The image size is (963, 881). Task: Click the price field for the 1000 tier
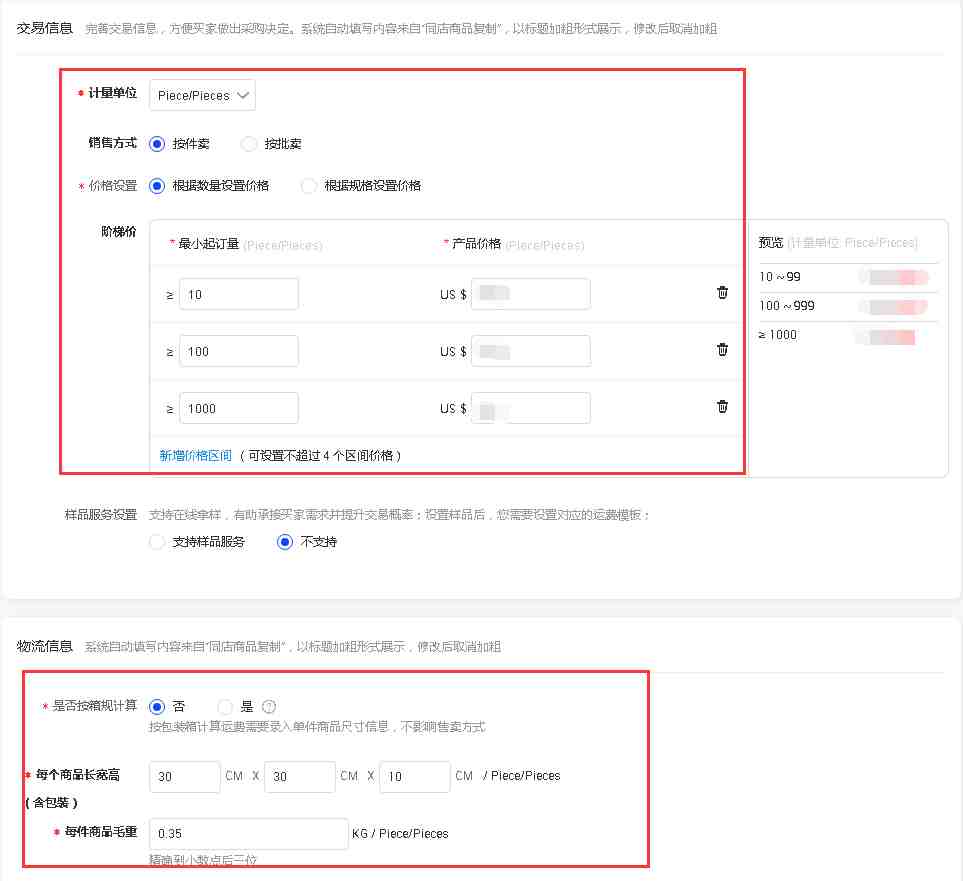point(531,409)
